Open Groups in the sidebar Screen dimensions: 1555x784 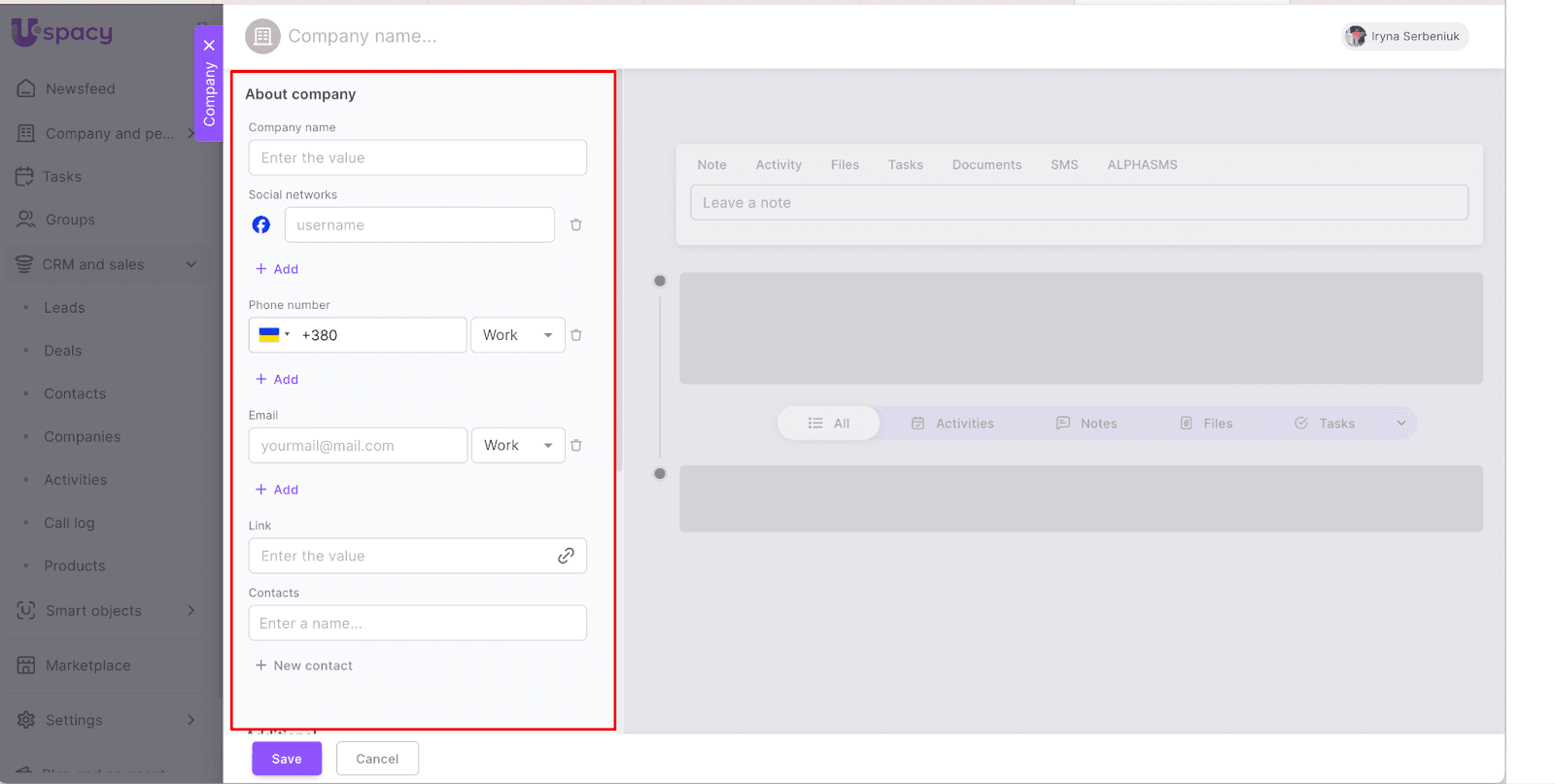pos(70,220)
